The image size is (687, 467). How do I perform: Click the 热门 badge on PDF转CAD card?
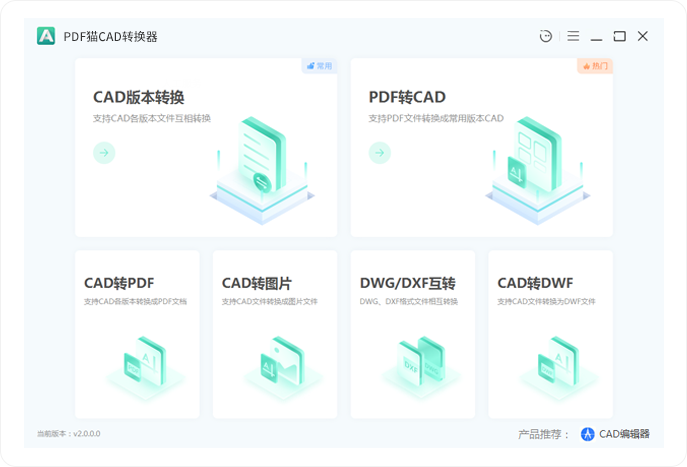click(595, 66)
